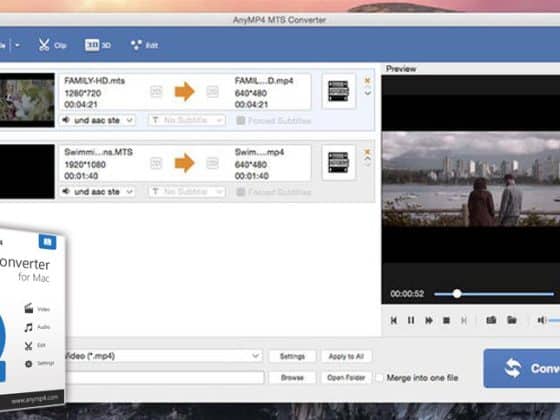
Task: Remove the Swimming item with the X
Action: pos(367,152)
